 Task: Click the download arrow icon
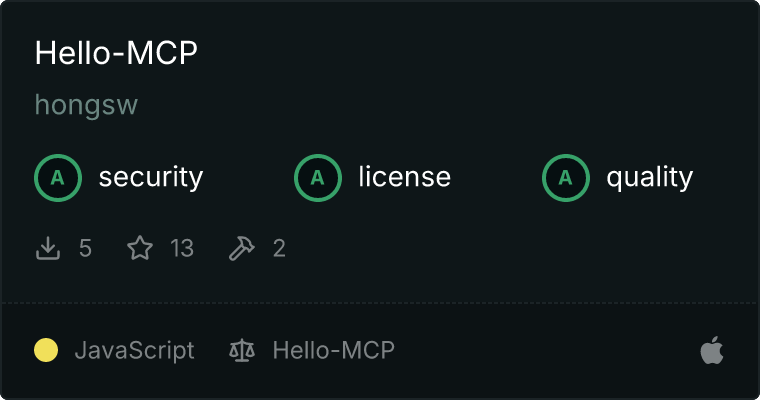[x=48, y=248]
